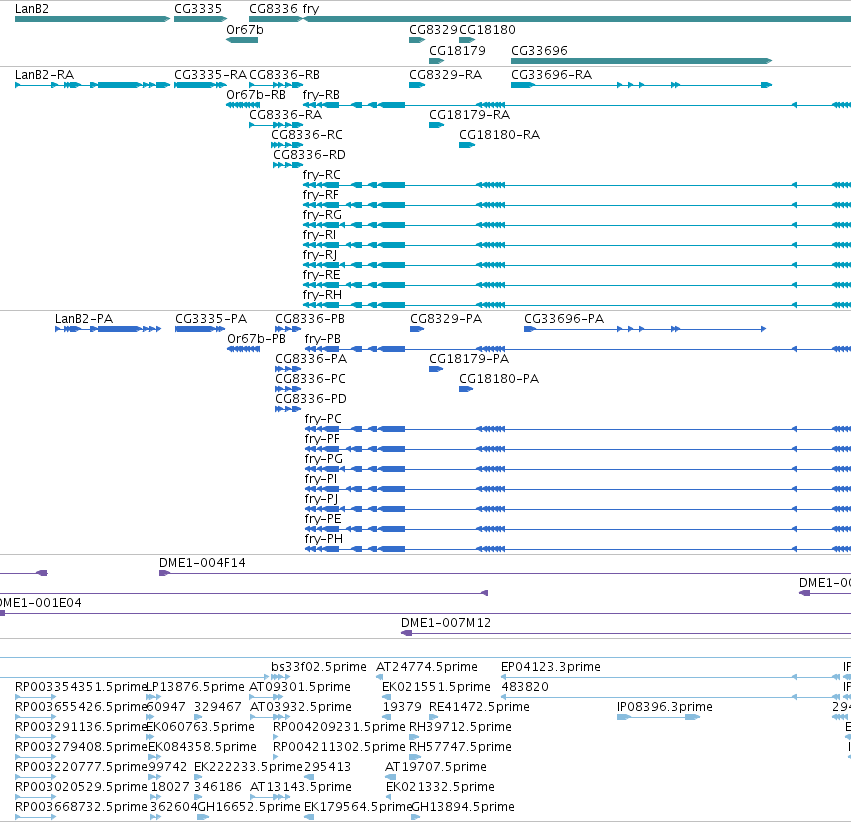Click the bs33f02.5prime EST label

tap(319, 667)
